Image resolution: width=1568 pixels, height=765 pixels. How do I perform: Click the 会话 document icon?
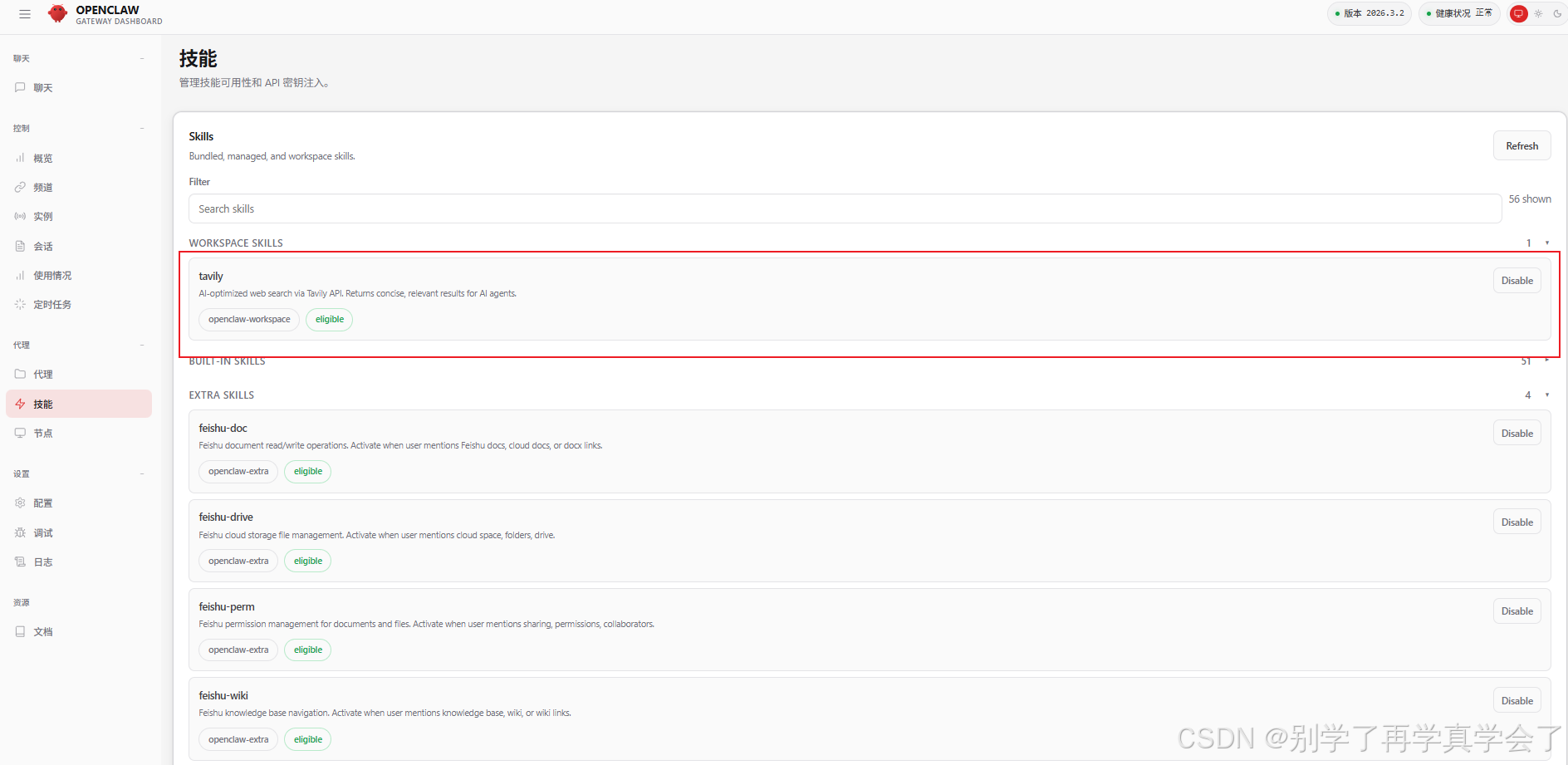tap(20, 246)
